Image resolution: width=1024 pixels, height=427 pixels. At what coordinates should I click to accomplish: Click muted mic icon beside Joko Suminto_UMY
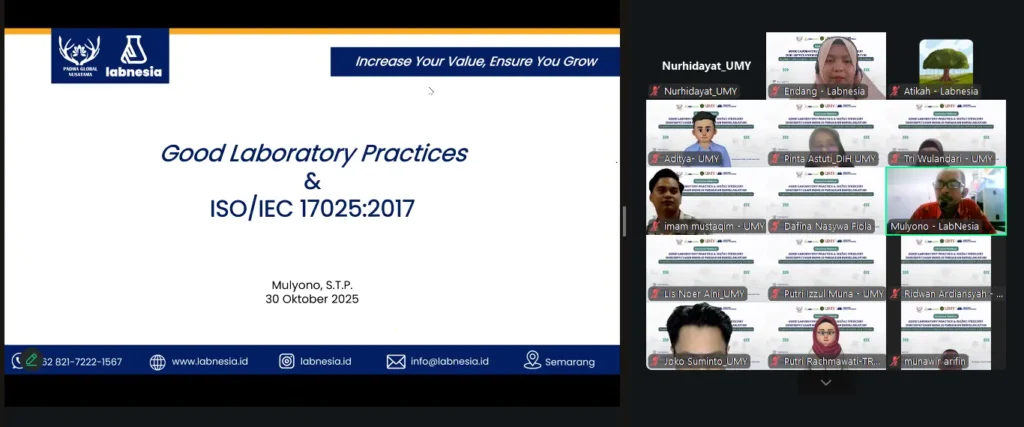point(655,361)
